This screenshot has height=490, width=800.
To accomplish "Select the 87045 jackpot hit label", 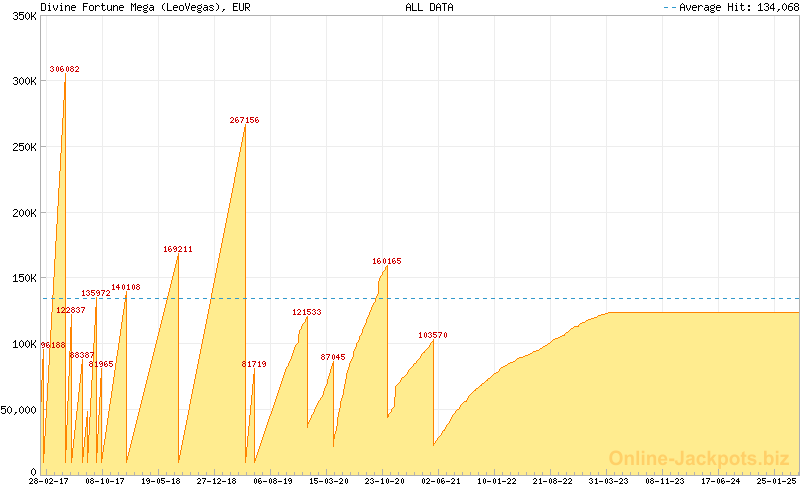I will tap(333, 356).
